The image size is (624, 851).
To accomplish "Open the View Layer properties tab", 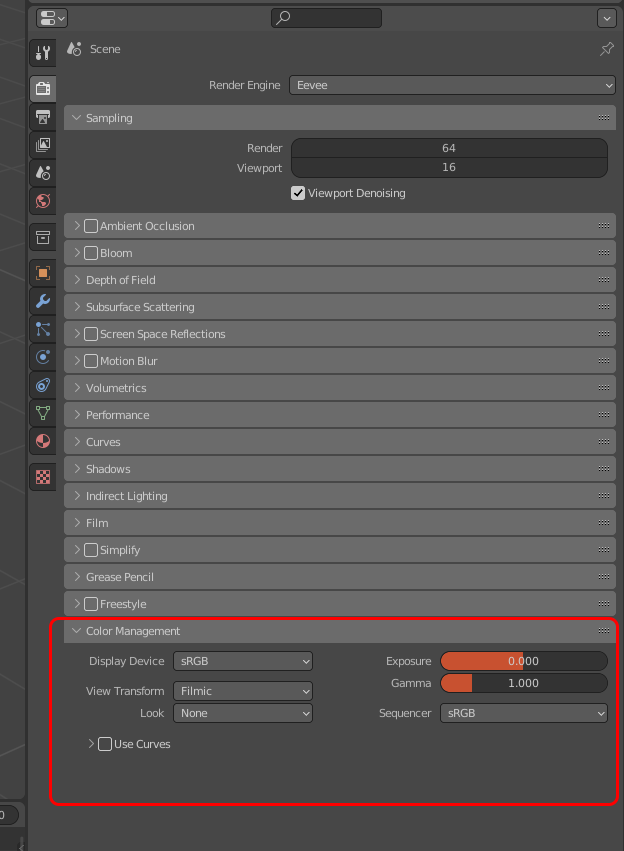I will (x=43, y=144).
